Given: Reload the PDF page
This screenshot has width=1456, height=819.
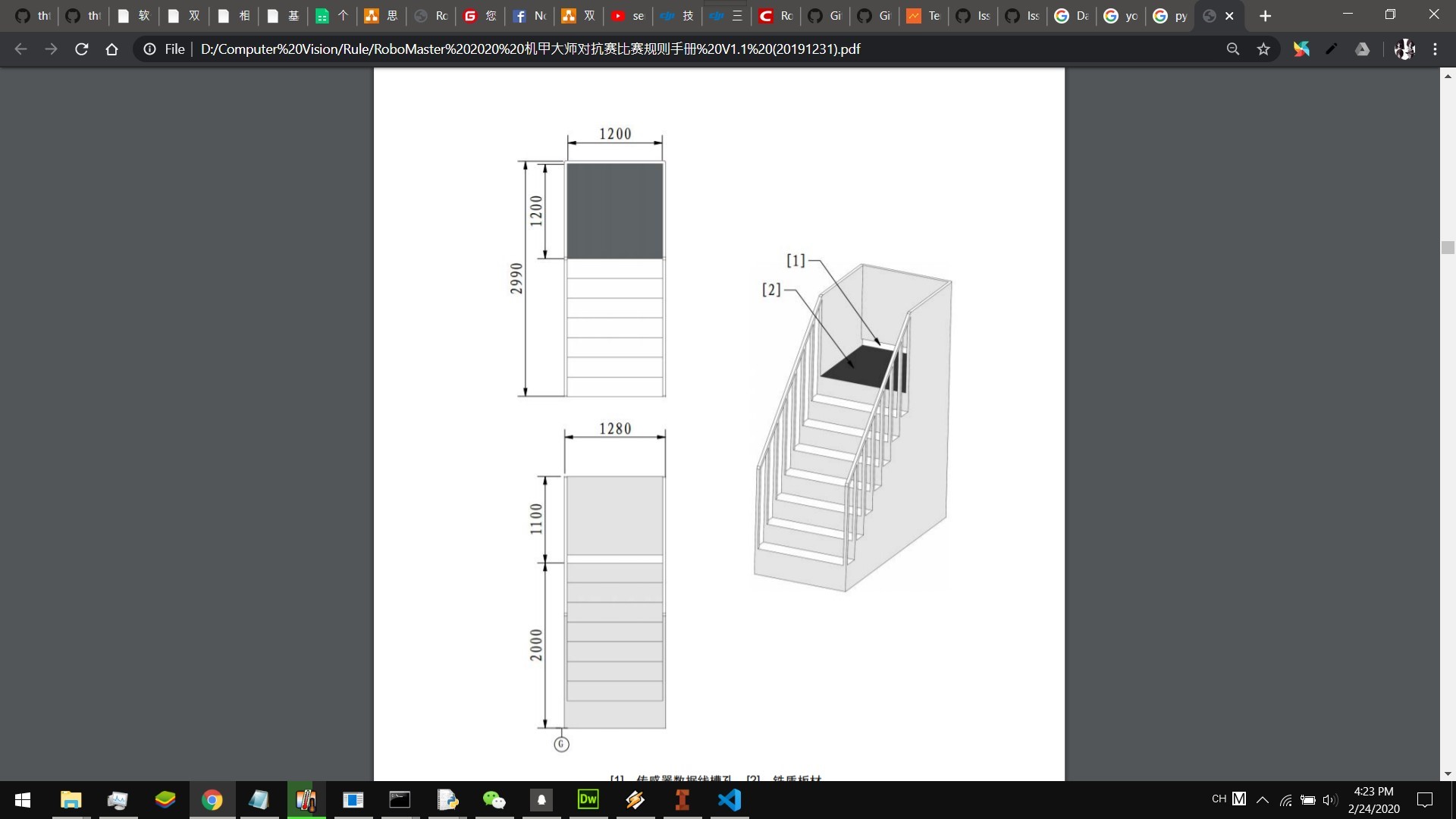Looking at the screenshot, I should pos(82,49).
